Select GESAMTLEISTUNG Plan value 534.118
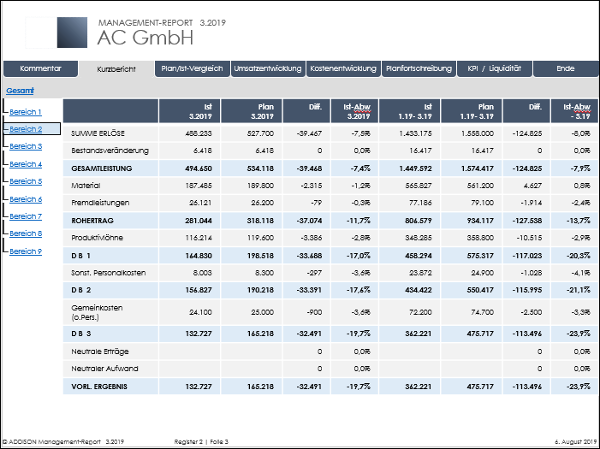This screenshot has width=600, height=449. (261, 168)
